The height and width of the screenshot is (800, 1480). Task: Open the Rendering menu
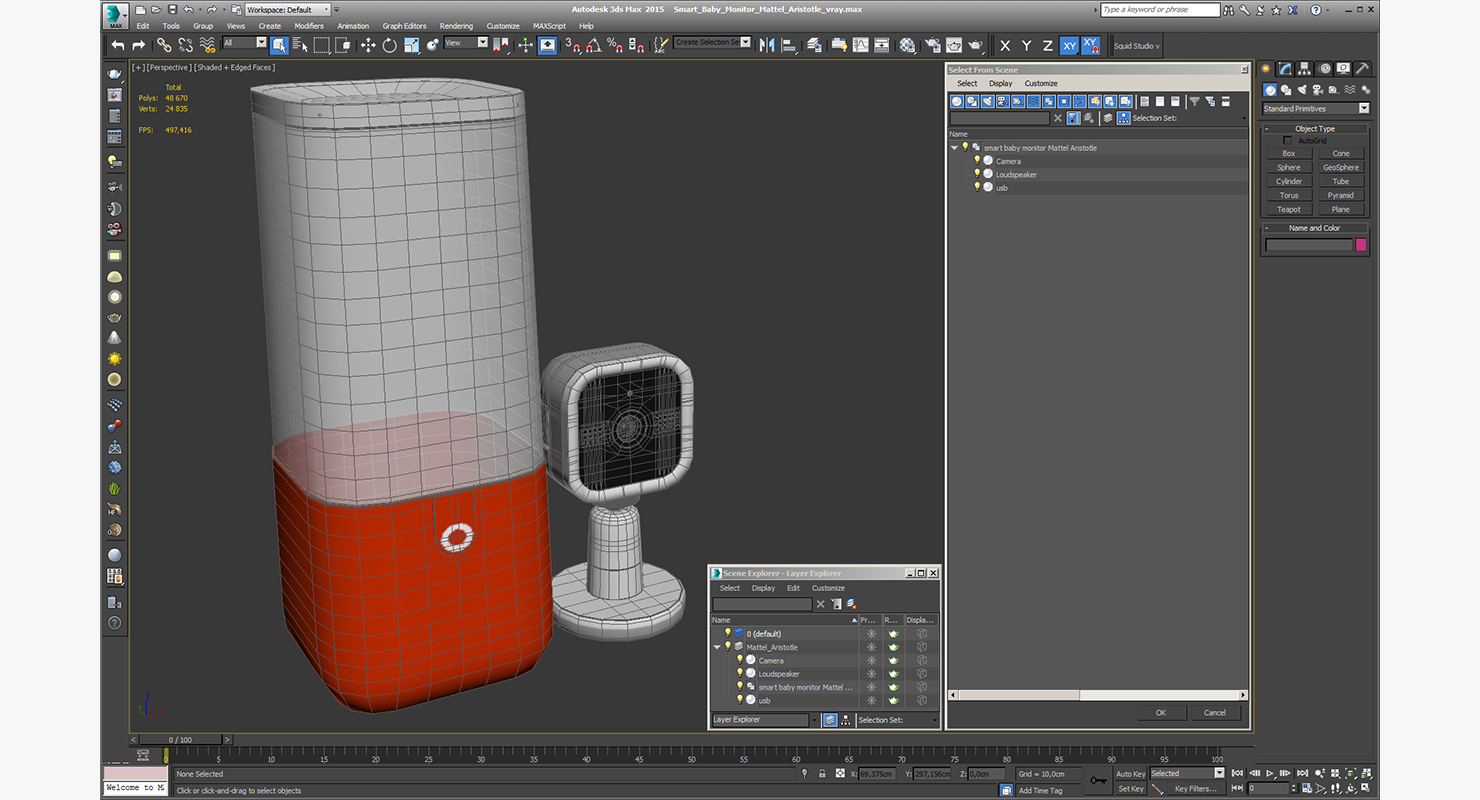coord(456,26)
